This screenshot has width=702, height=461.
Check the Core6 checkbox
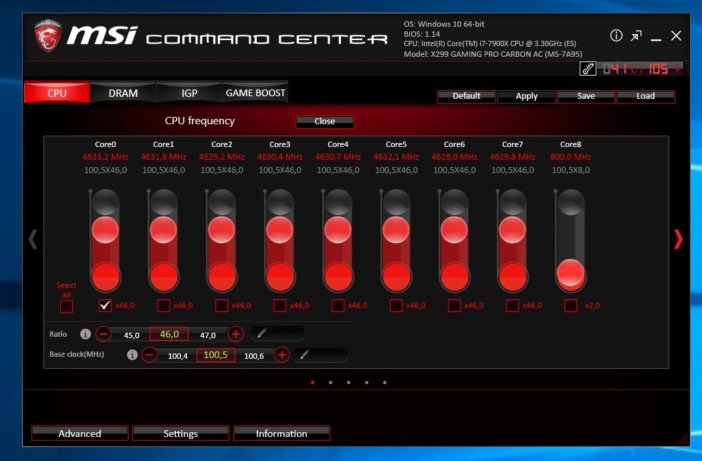(454, 306)
